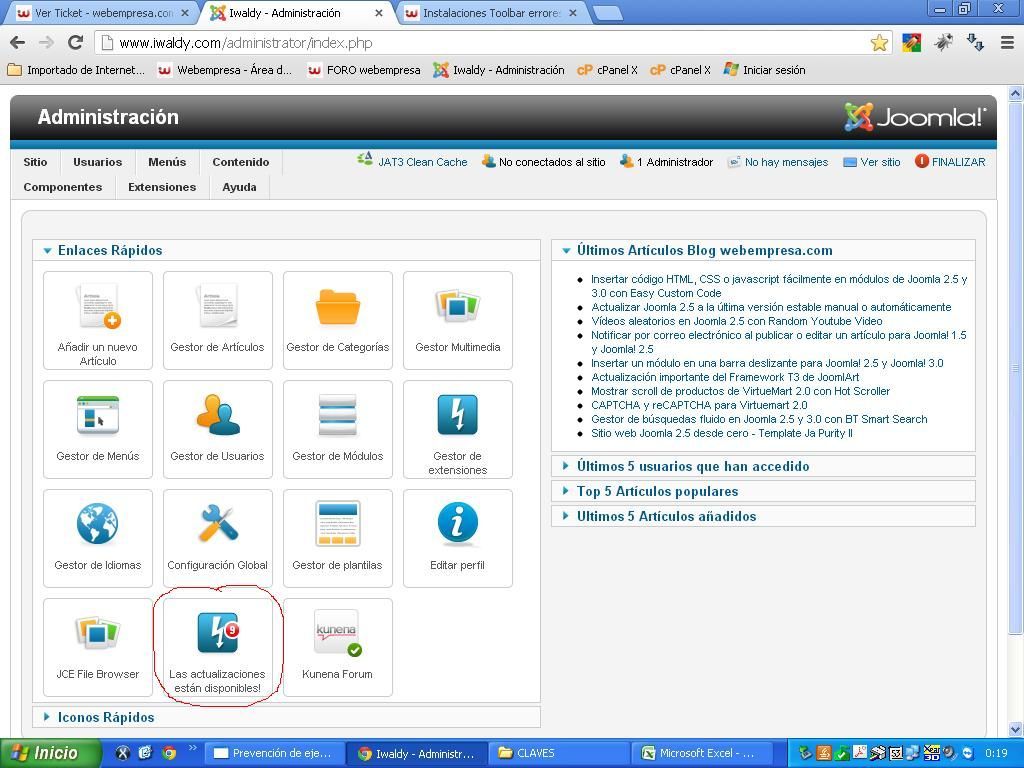Bookmark page with star icon
Viewport: 1024px width, 768px height.
[880, 43]
